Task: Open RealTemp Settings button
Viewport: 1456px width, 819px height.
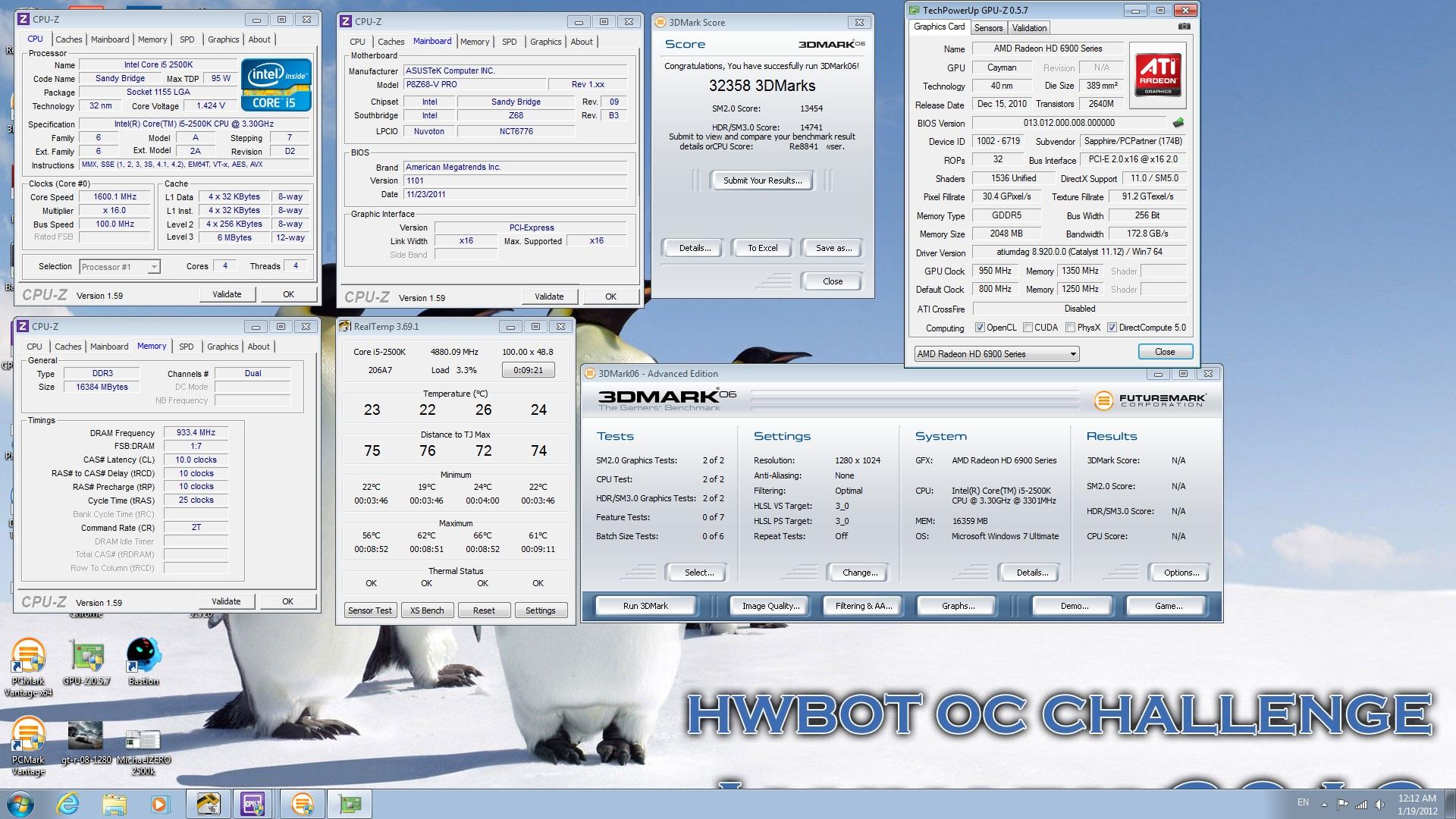Action: [x=541, y=610]
